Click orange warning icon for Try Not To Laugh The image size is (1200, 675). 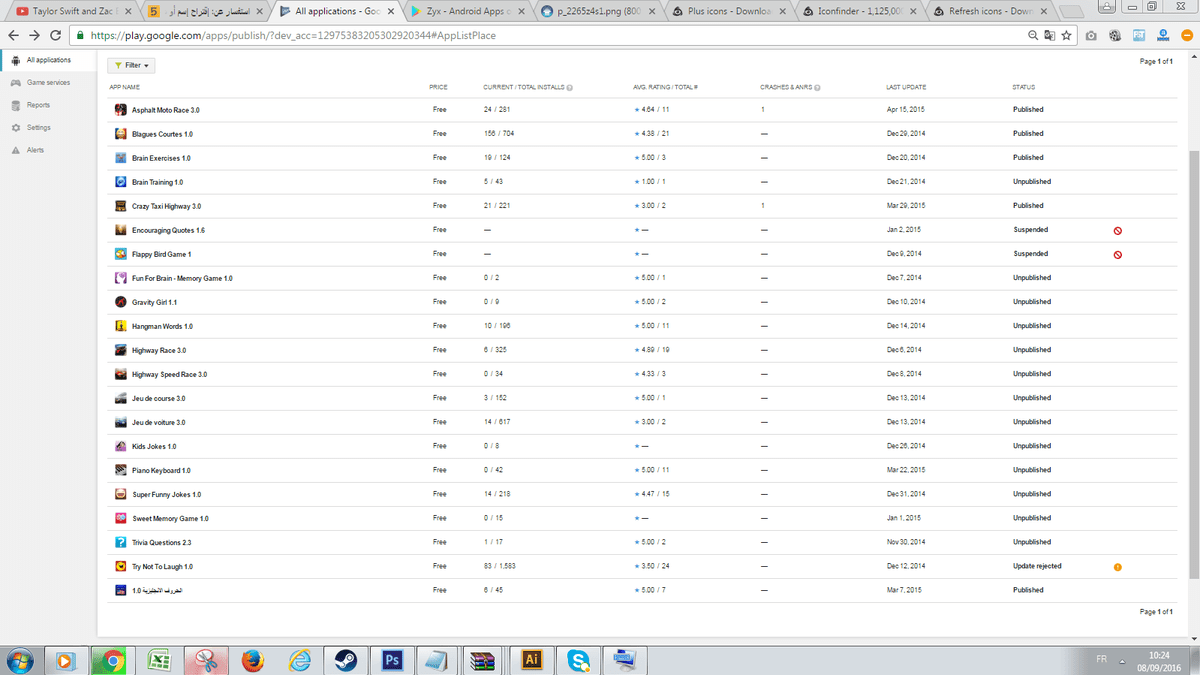1117,567
